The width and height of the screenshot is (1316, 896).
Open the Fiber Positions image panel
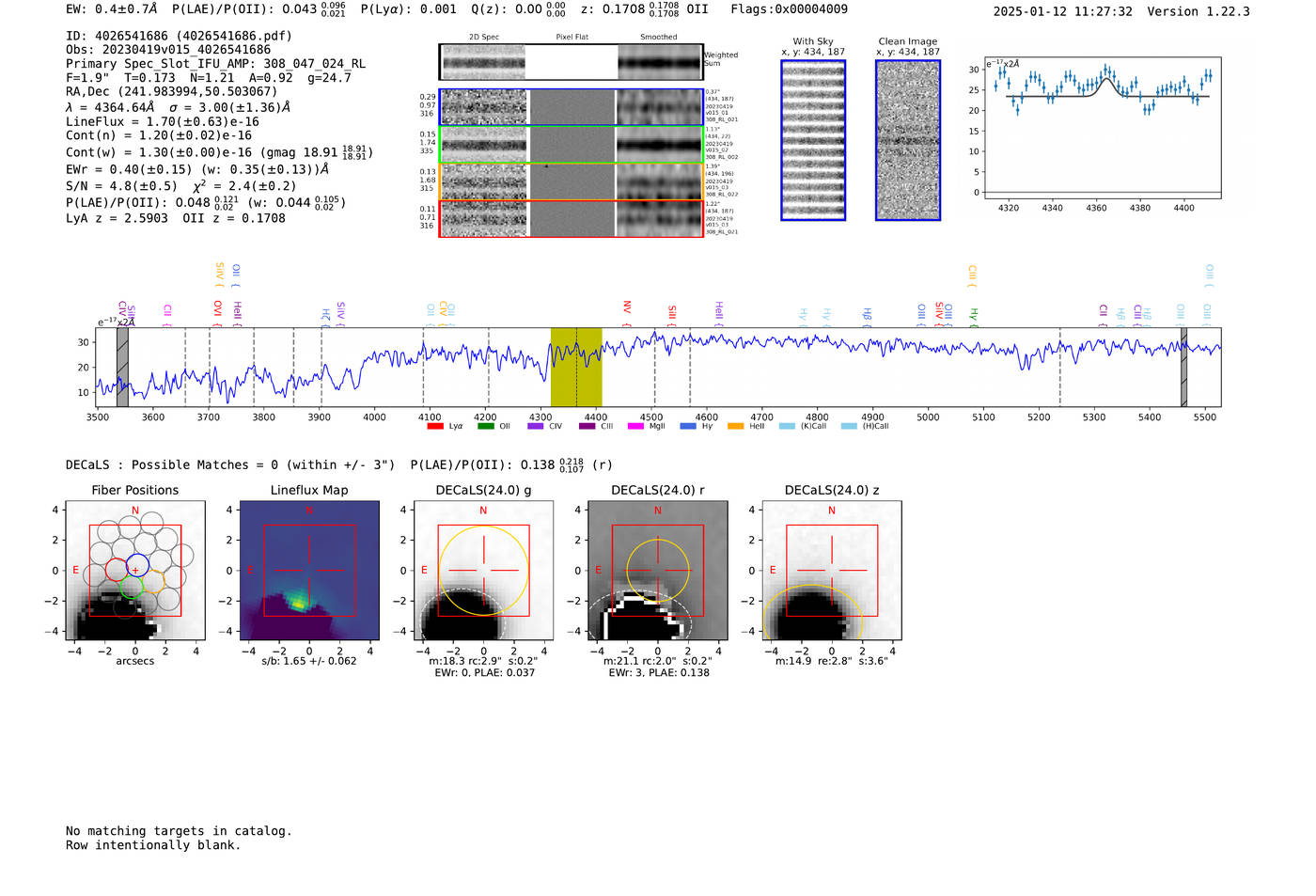tap(134, 571)
